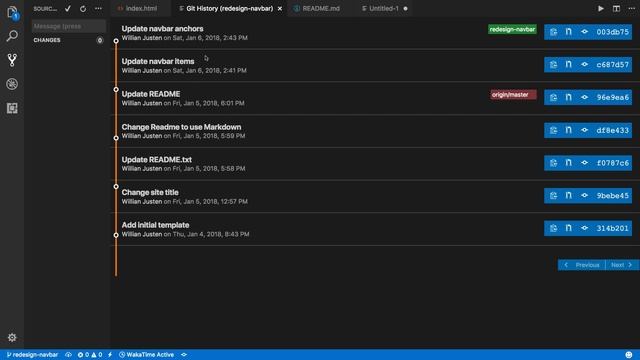Select the 'Change site title' commit

click(150, 192)
